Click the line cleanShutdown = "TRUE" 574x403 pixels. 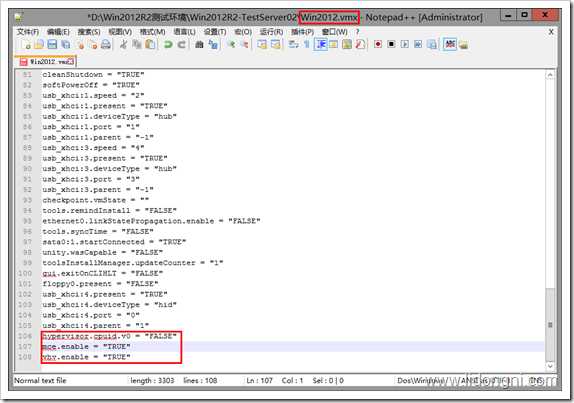[93, 74]
